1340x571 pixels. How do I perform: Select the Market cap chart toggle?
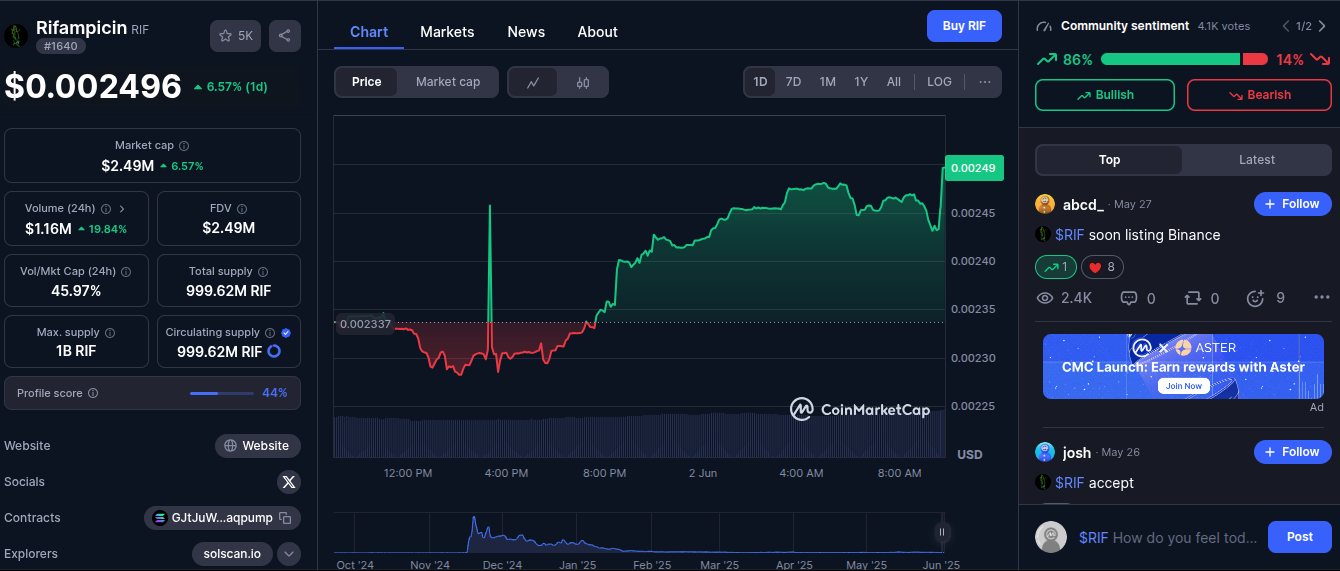coord(448,82)
